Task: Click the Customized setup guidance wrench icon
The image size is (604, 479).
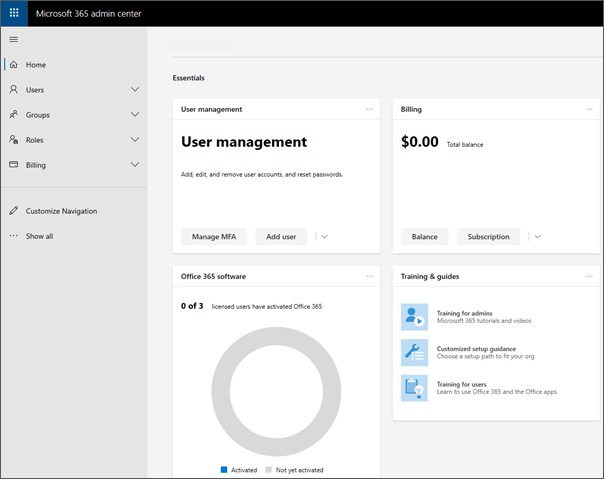Action: 414,352
